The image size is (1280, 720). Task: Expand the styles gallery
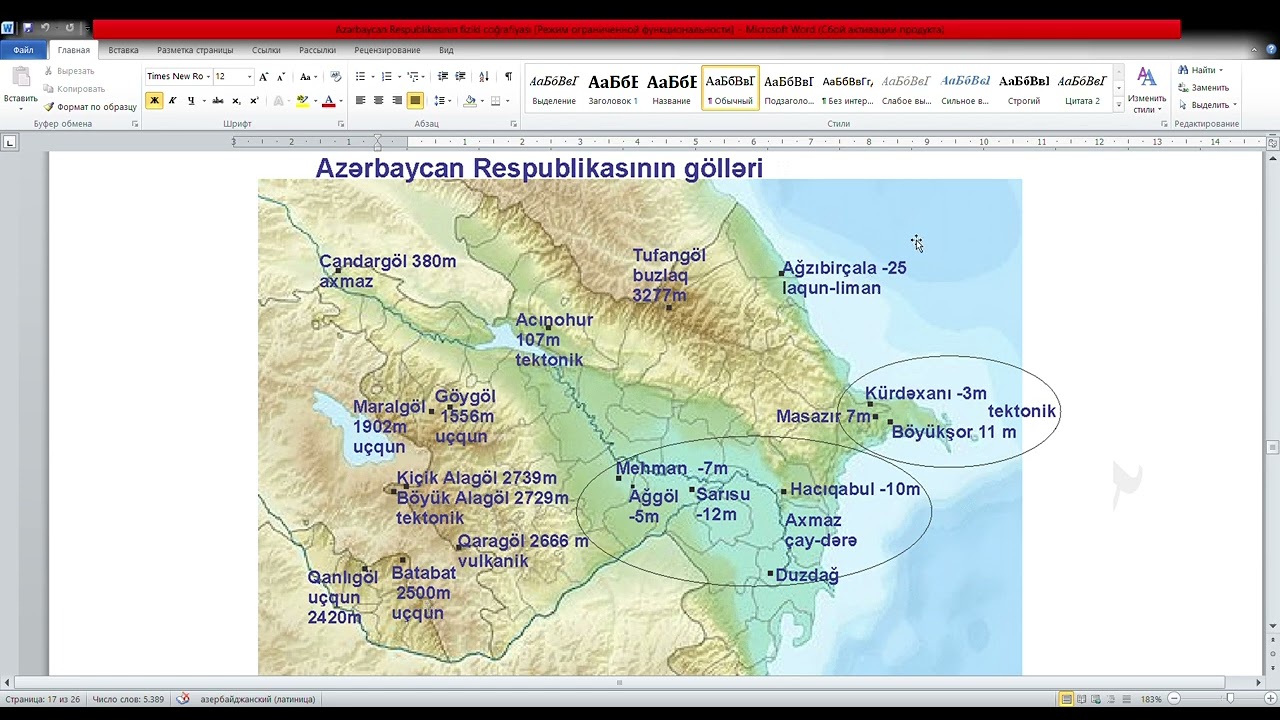click(x=1118, y=103)
